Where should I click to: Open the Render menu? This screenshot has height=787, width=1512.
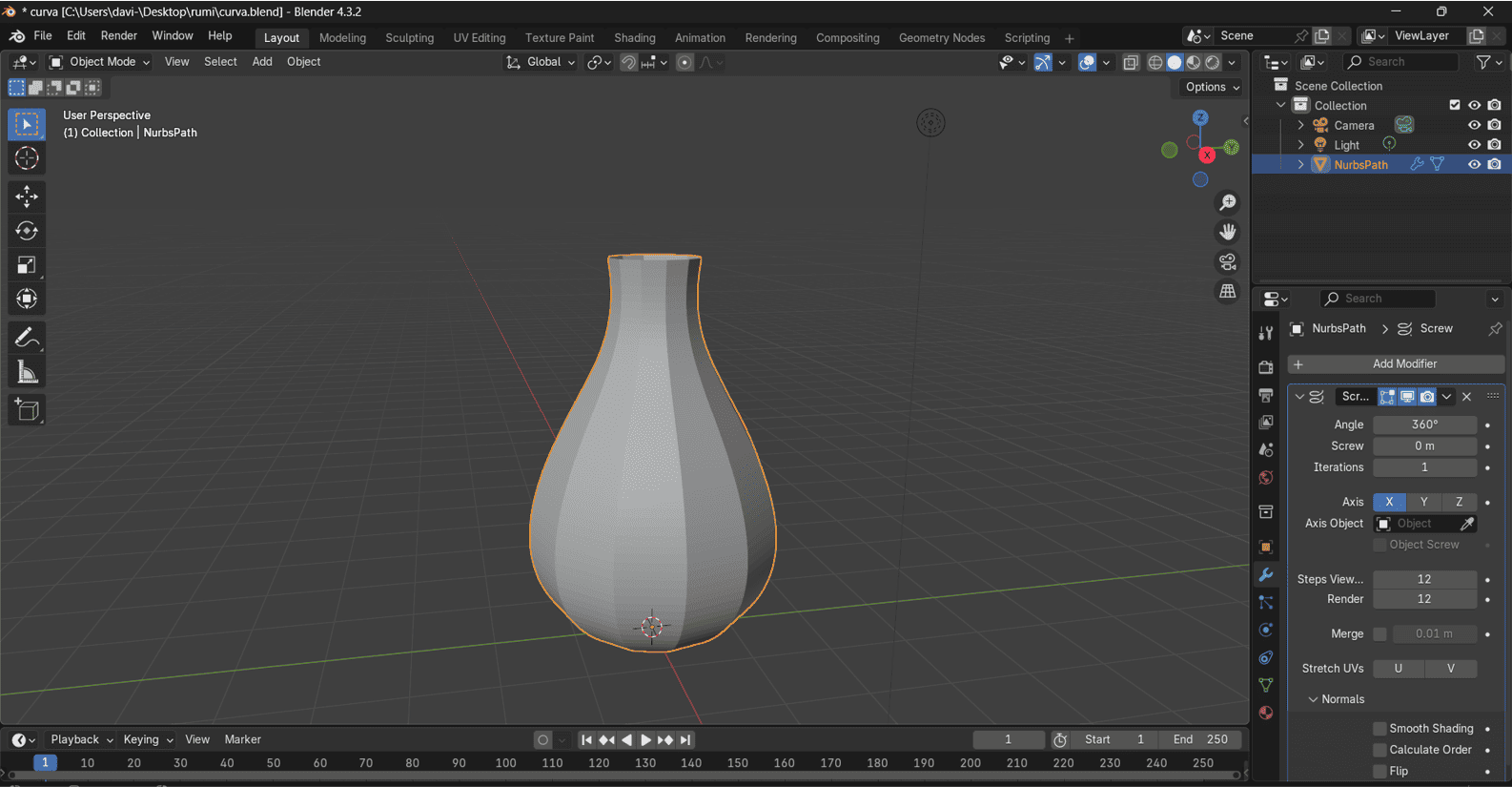click(119, 36)
